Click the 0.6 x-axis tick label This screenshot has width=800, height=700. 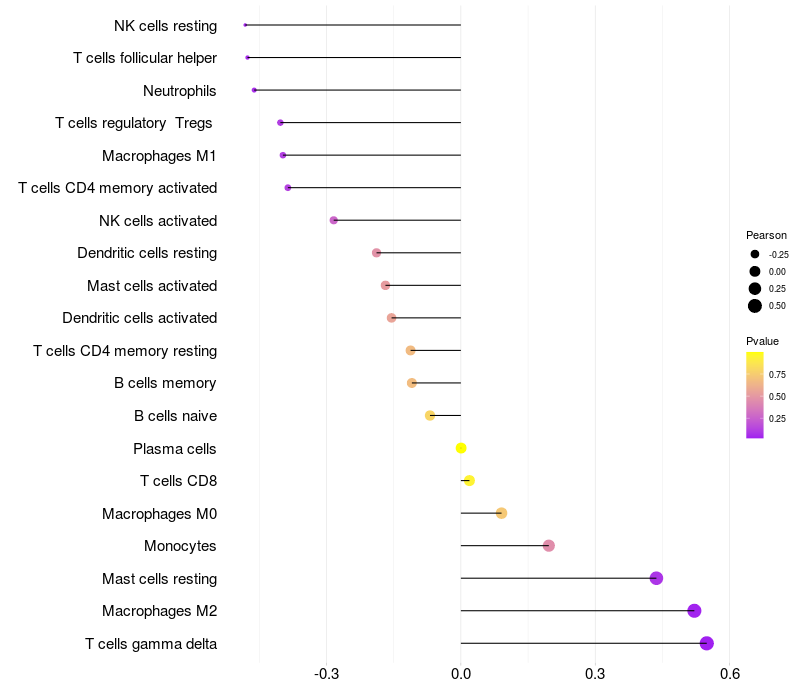(730, 674)
